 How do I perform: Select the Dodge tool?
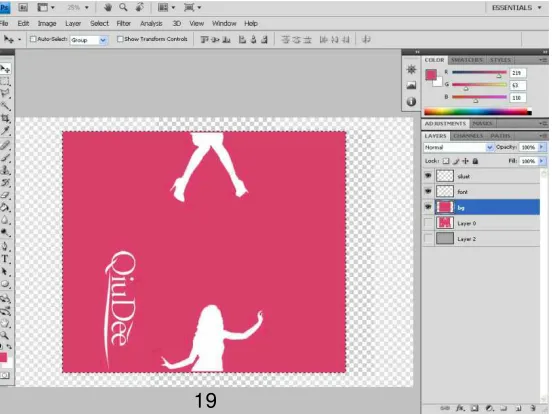coord(5,232)
